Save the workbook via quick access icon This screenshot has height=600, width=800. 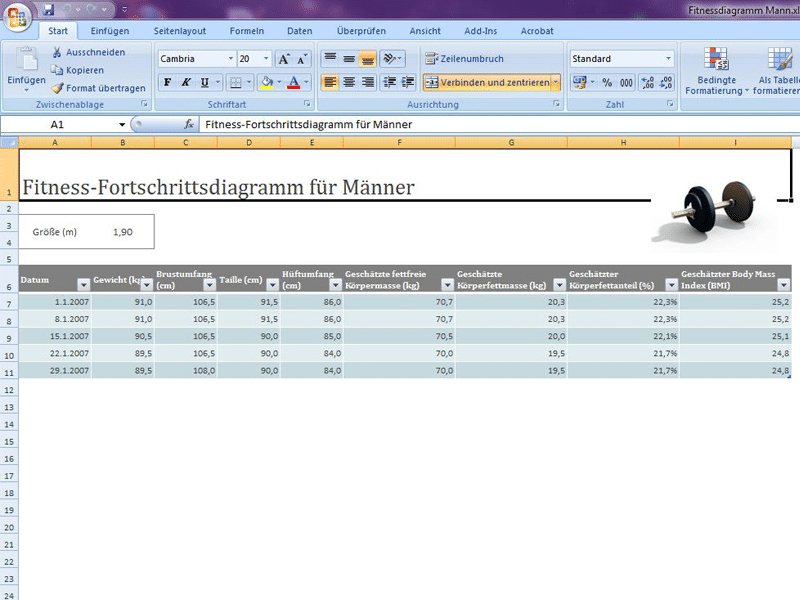tap(48, 9)
